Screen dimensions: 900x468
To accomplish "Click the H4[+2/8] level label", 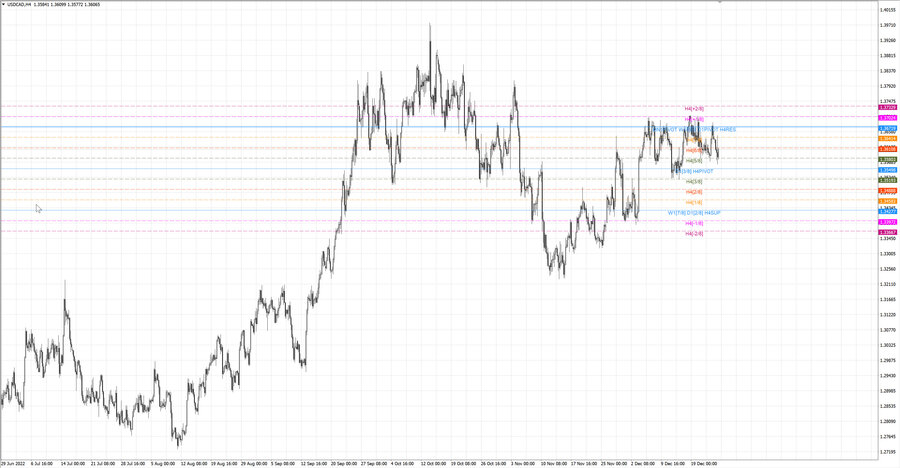I will click(x=694, y=109).
